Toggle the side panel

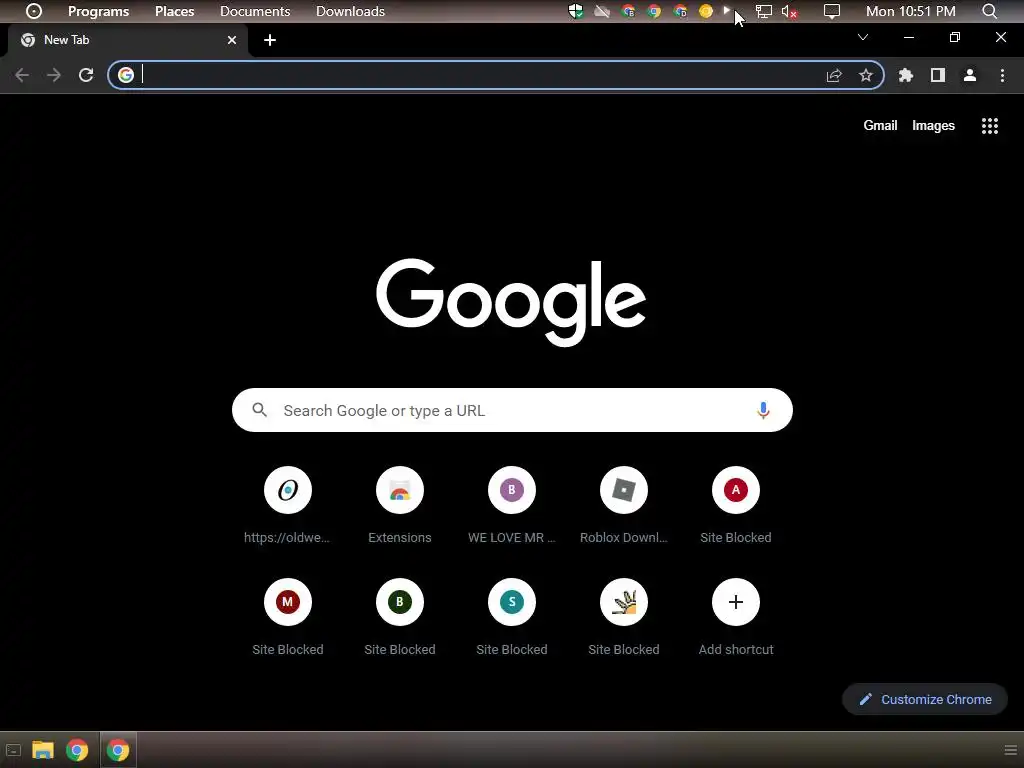coord(938,75)
